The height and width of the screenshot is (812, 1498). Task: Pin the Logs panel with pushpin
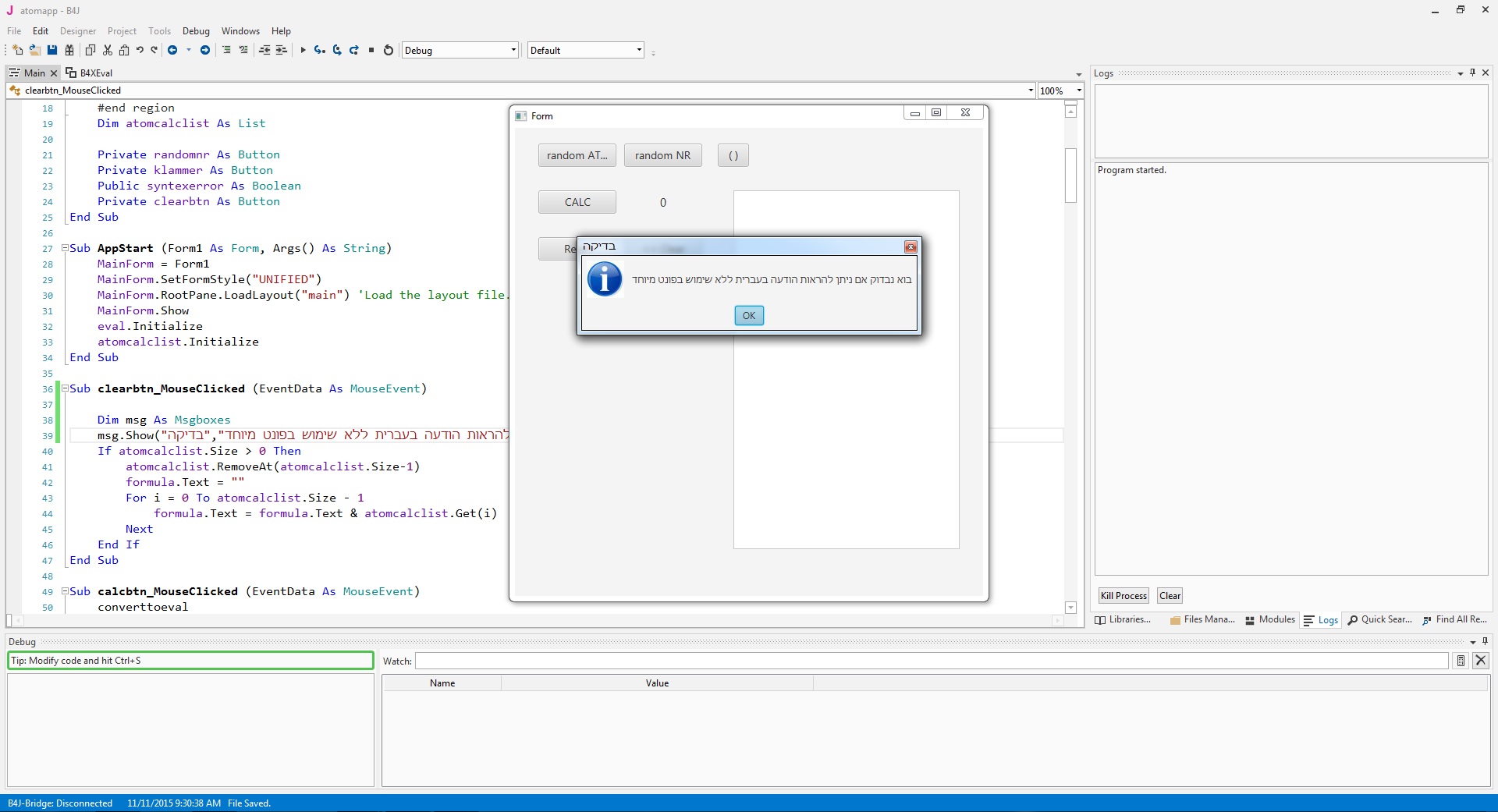1472,73
